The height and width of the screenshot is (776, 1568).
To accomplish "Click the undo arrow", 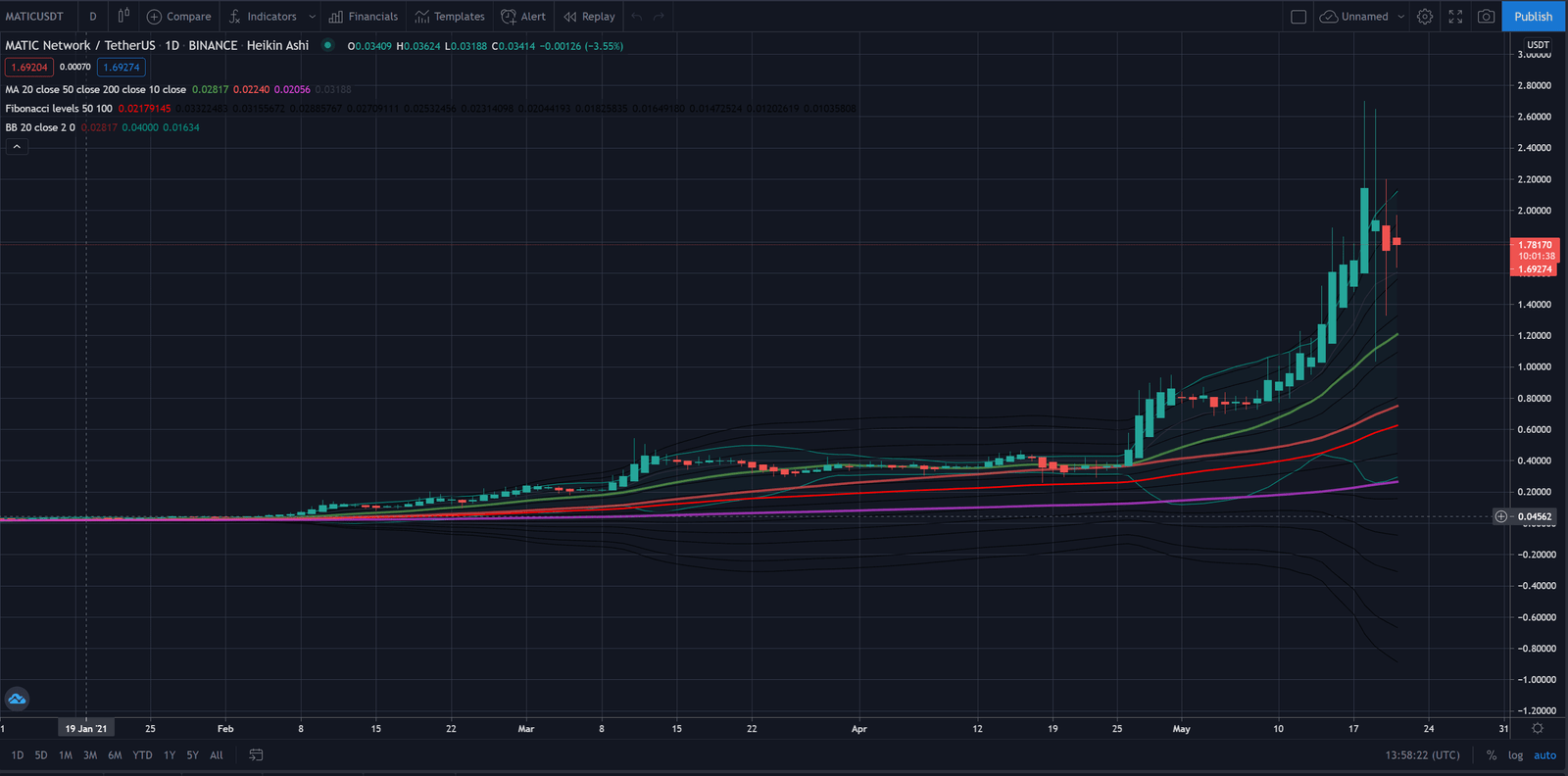I will (637, 17).
